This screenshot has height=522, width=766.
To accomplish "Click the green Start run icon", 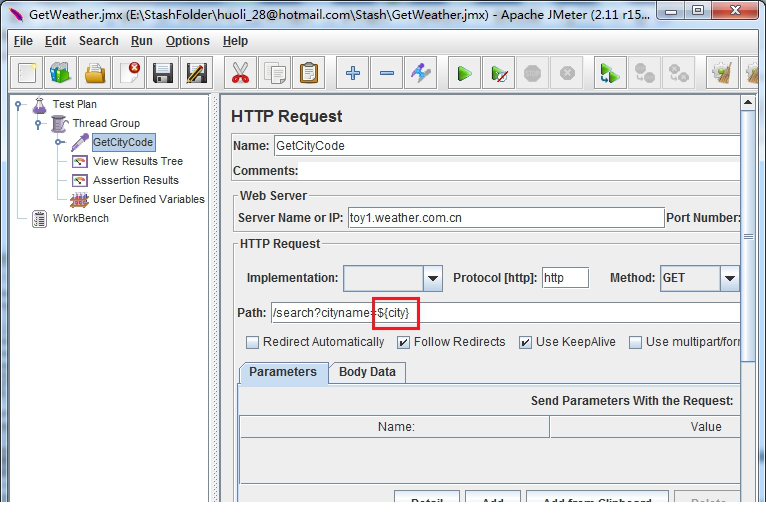I will point(464,73).
